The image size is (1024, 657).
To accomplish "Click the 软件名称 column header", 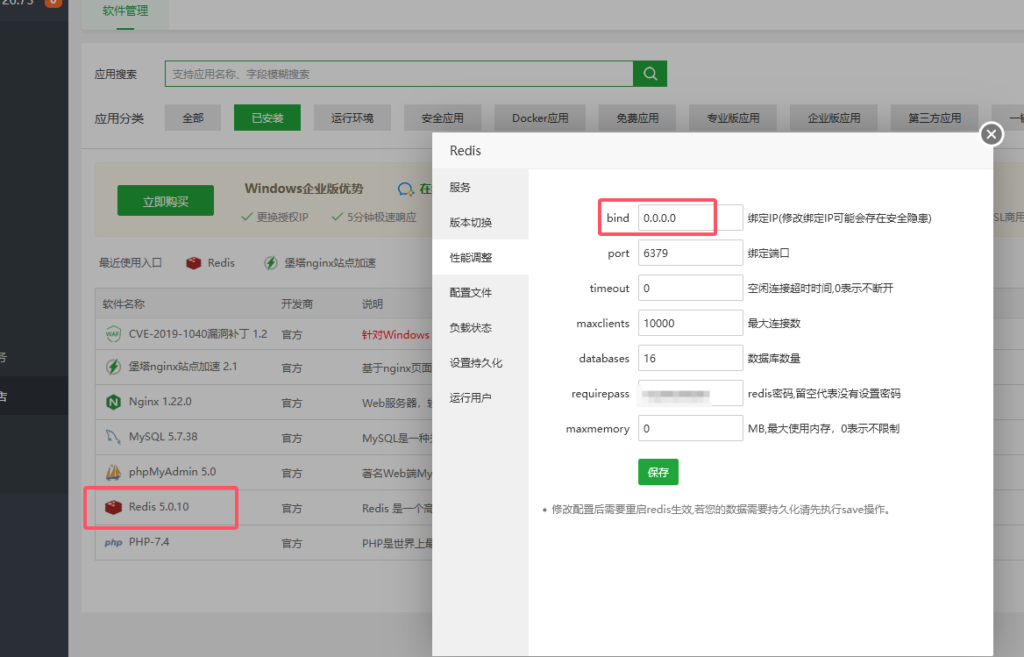I will coord(123,304).
